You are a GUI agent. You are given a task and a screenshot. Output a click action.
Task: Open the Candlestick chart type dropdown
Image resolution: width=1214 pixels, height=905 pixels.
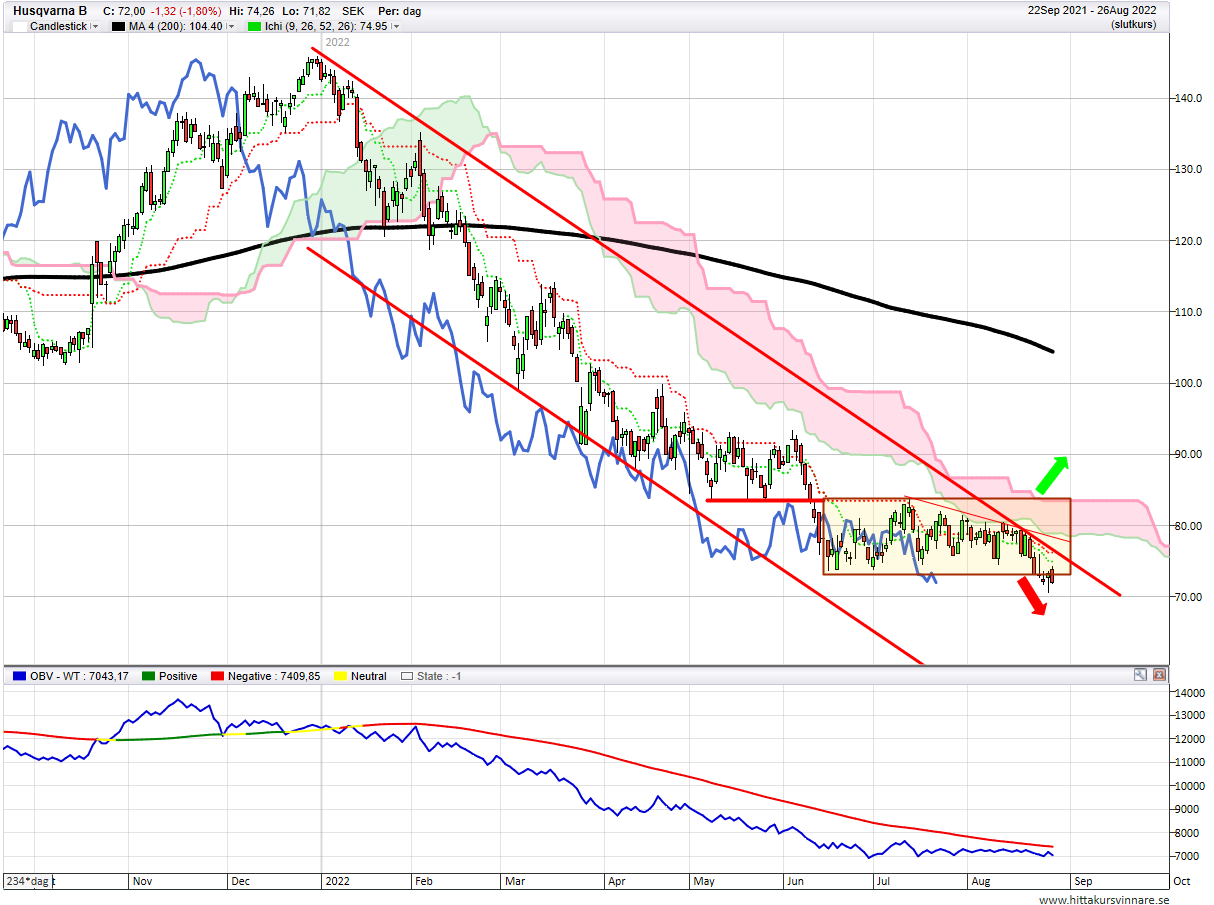coord(95,26)
